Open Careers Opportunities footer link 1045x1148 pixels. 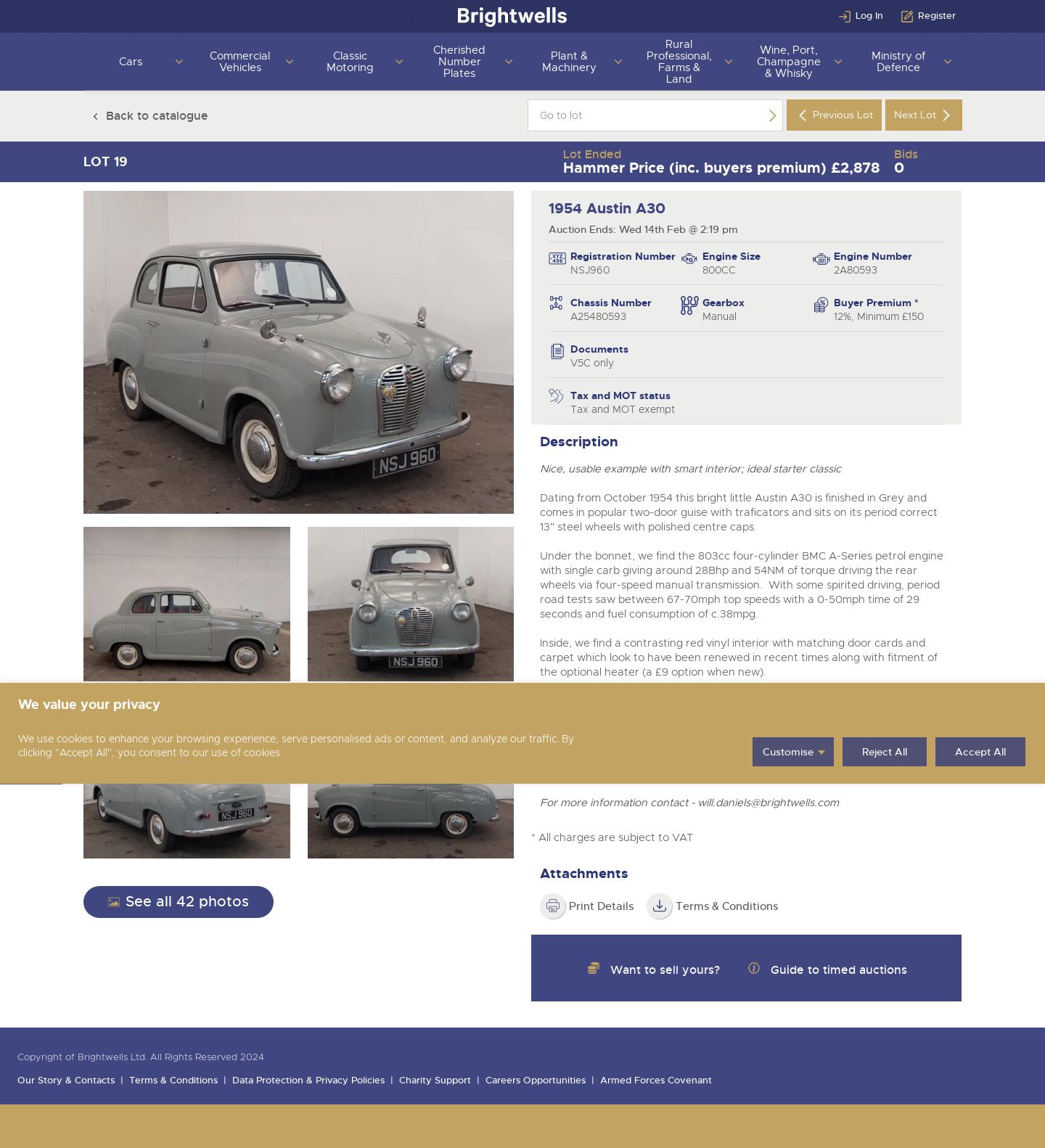536,1081
